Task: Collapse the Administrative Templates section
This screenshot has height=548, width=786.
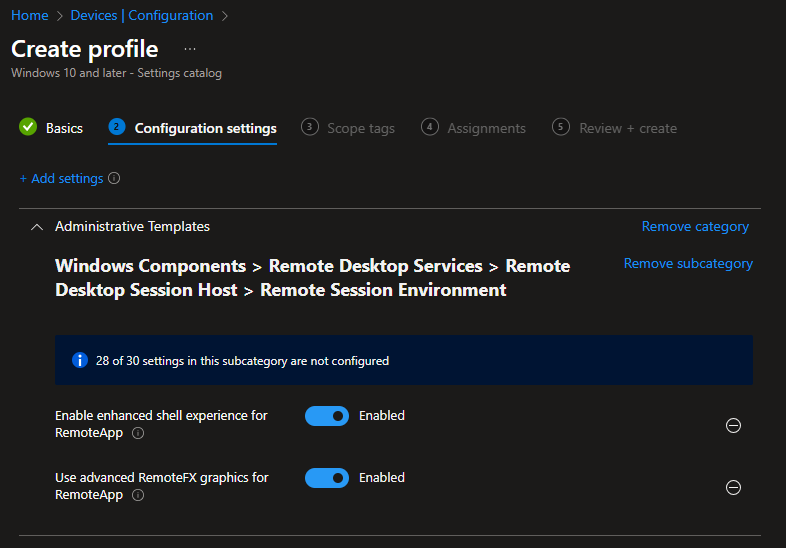Action: pyautogui.click(x=37, y=227)
